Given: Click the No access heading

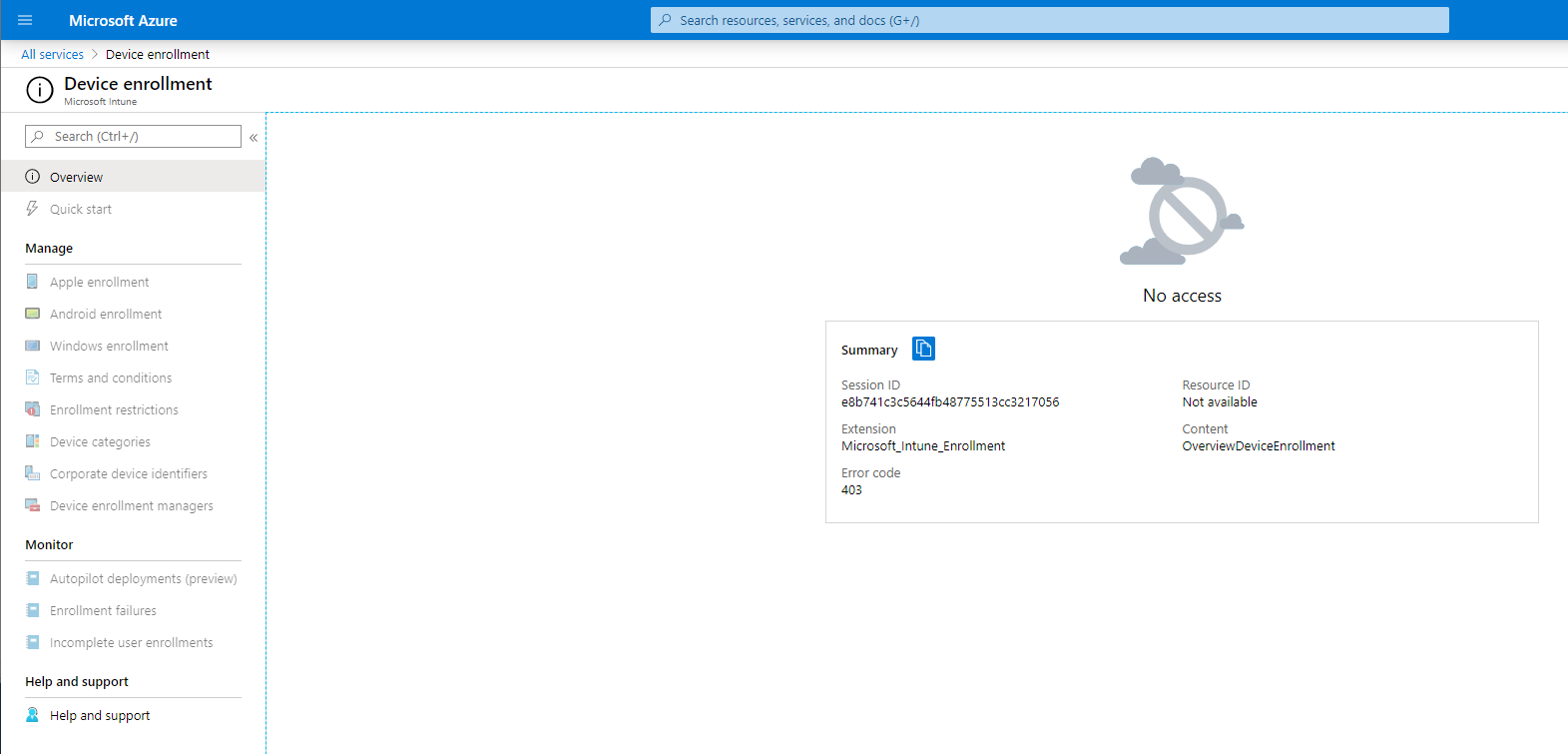Looking at the screenshot, I should click(x=1182, y=296).
